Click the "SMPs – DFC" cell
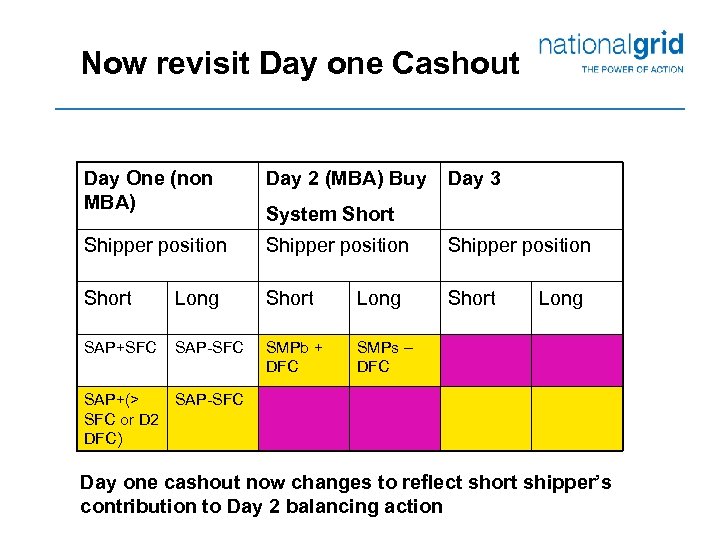The image size is (720, 540). [x=394, y=357]
